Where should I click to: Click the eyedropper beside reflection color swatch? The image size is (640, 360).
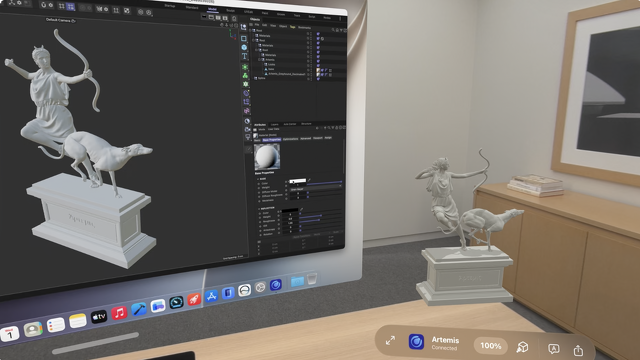coord(302,209)
